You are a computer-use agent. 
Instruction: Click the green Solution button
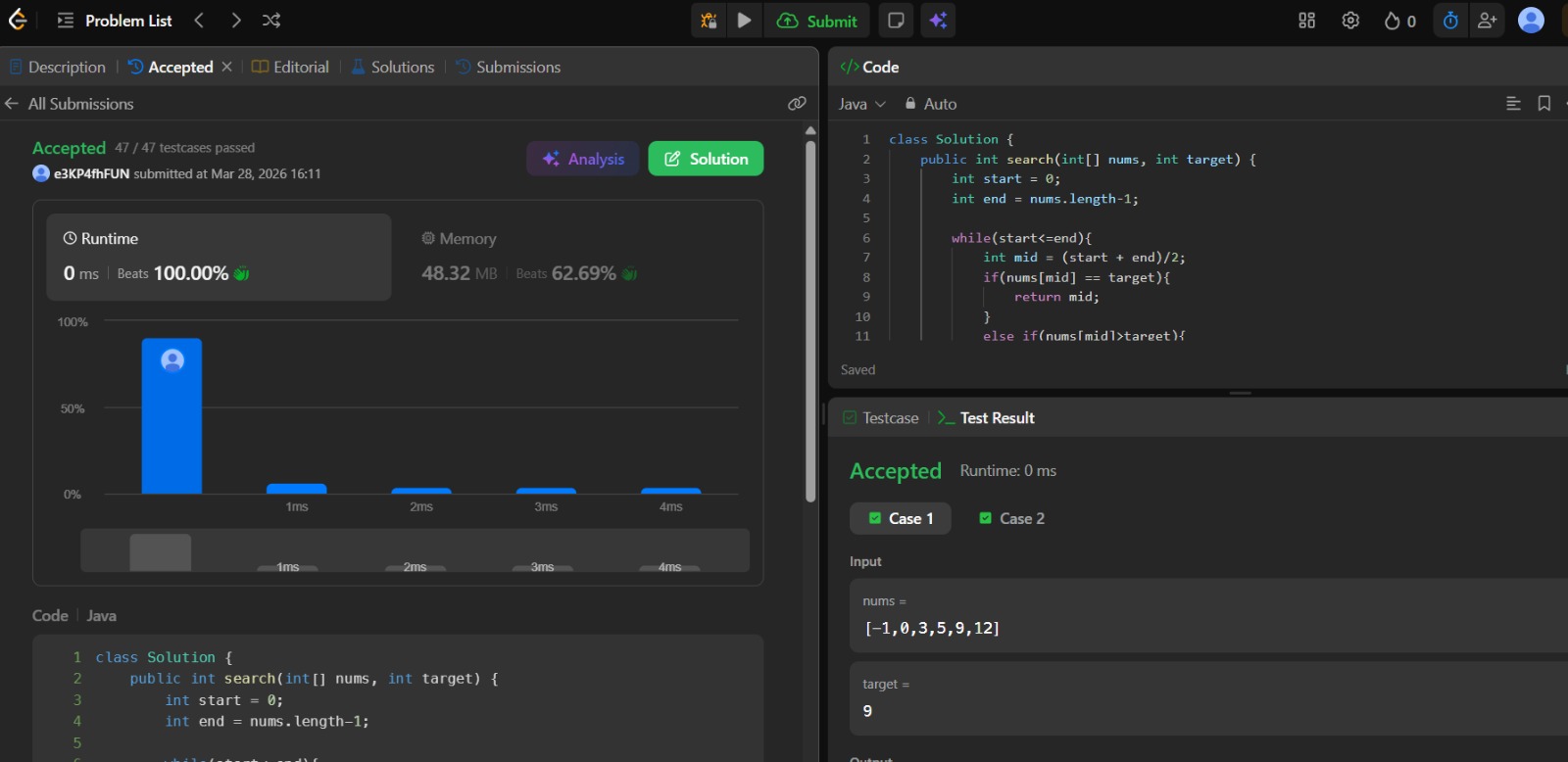pos(706,159)
